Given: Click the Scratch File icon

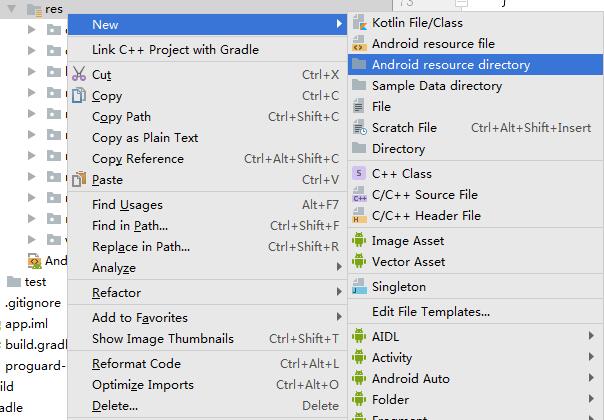Looking at the screenshot, I should click(359, 128).
